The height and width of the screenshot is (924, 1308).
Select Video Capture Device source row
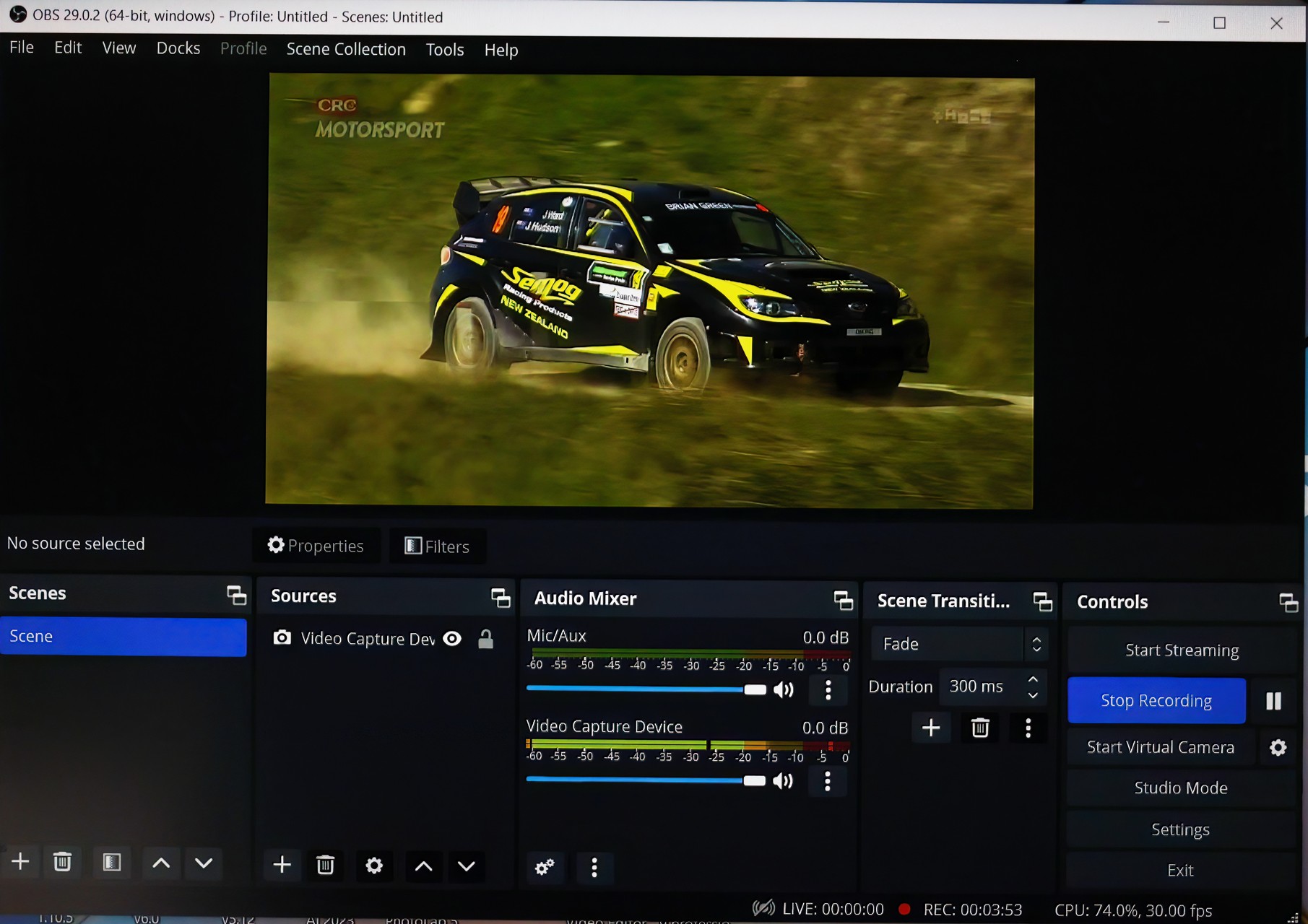pyautogui.click(x=384, y=639)
